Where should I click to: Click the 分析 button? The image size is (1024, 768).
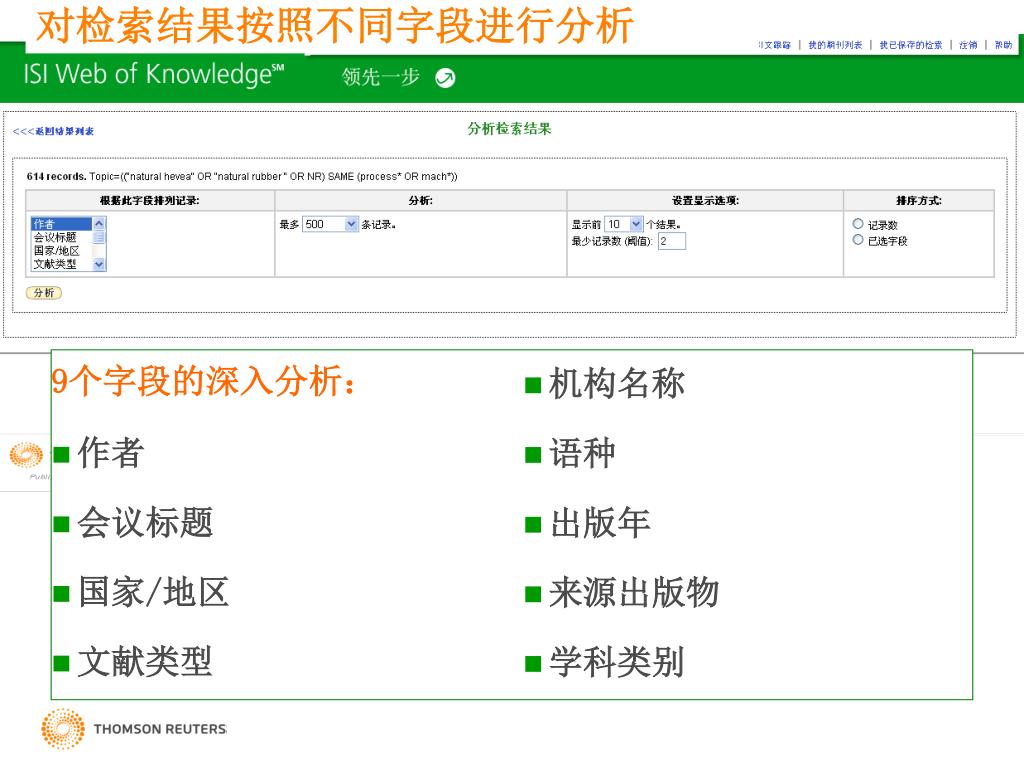tap(44, 293)
